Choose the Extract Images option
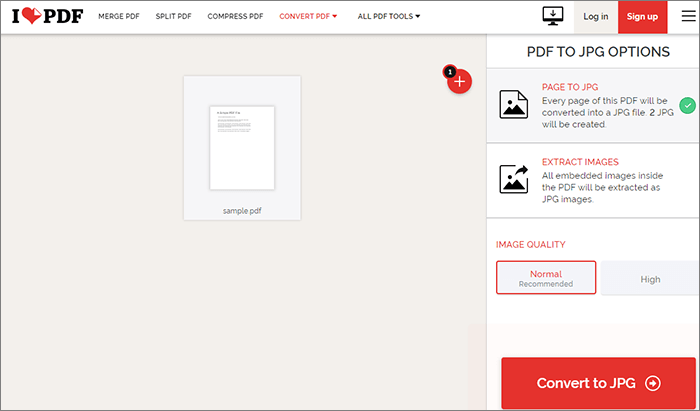 point(592,180)
